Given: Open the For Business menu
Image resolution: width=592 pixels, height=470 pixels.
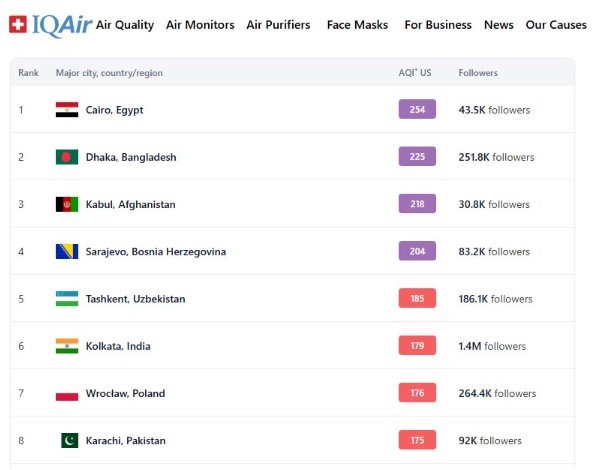Looking at the screenshot, I should 438,25.
